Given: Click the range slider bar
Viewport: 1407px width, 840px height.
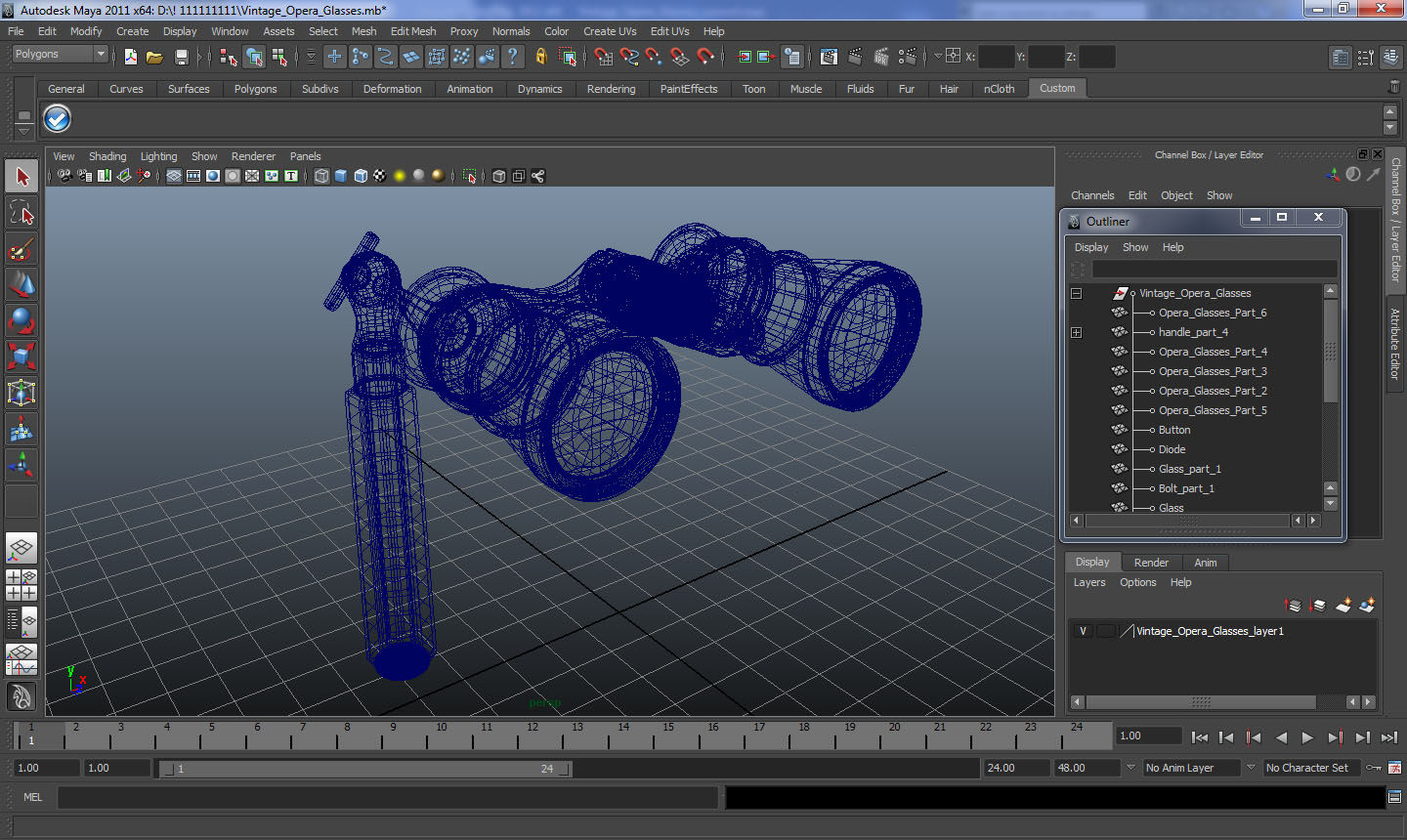Looking at the screenshot, I should (365, 769).
